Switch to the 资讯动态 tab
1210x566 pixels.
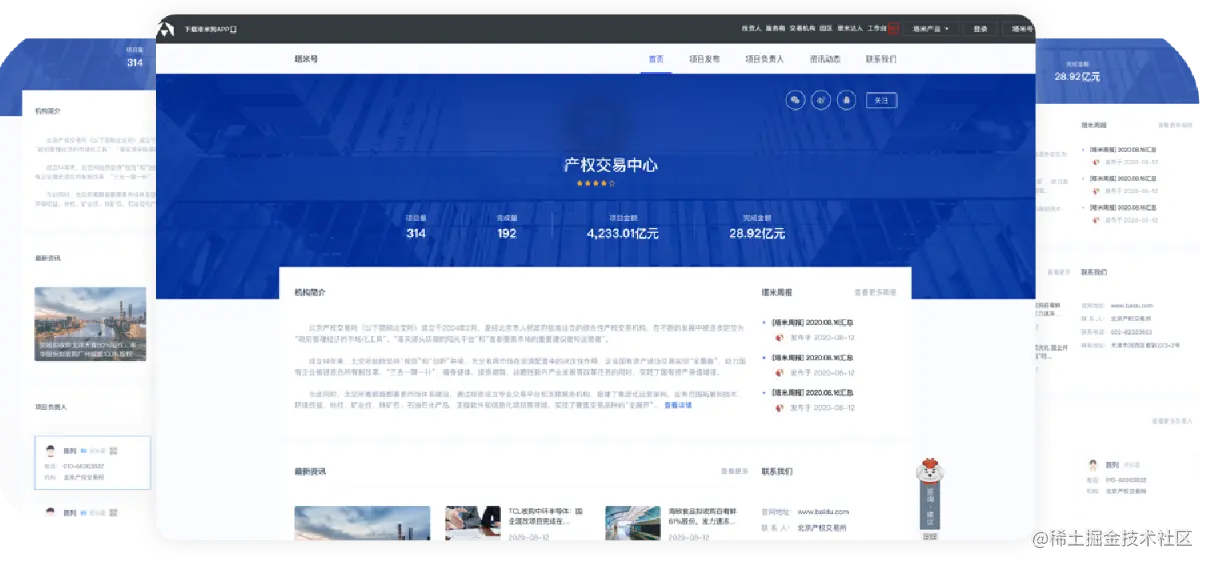tap(825, 59)
